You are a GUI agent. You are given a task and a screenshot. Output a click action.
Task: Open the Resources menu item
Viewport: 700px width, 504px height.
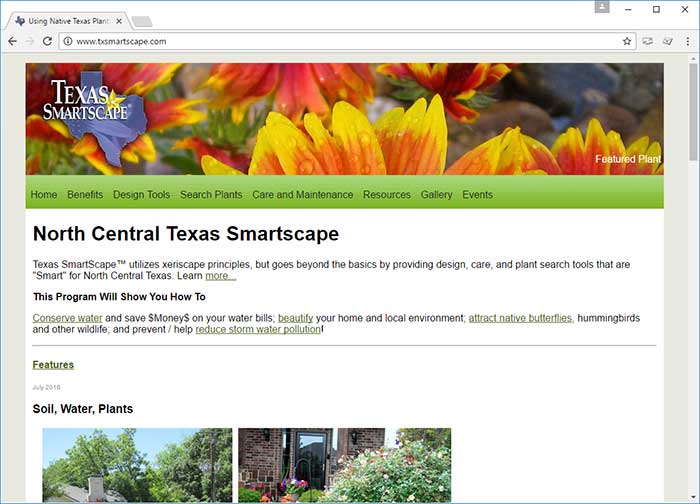click(x=387, y=195)
